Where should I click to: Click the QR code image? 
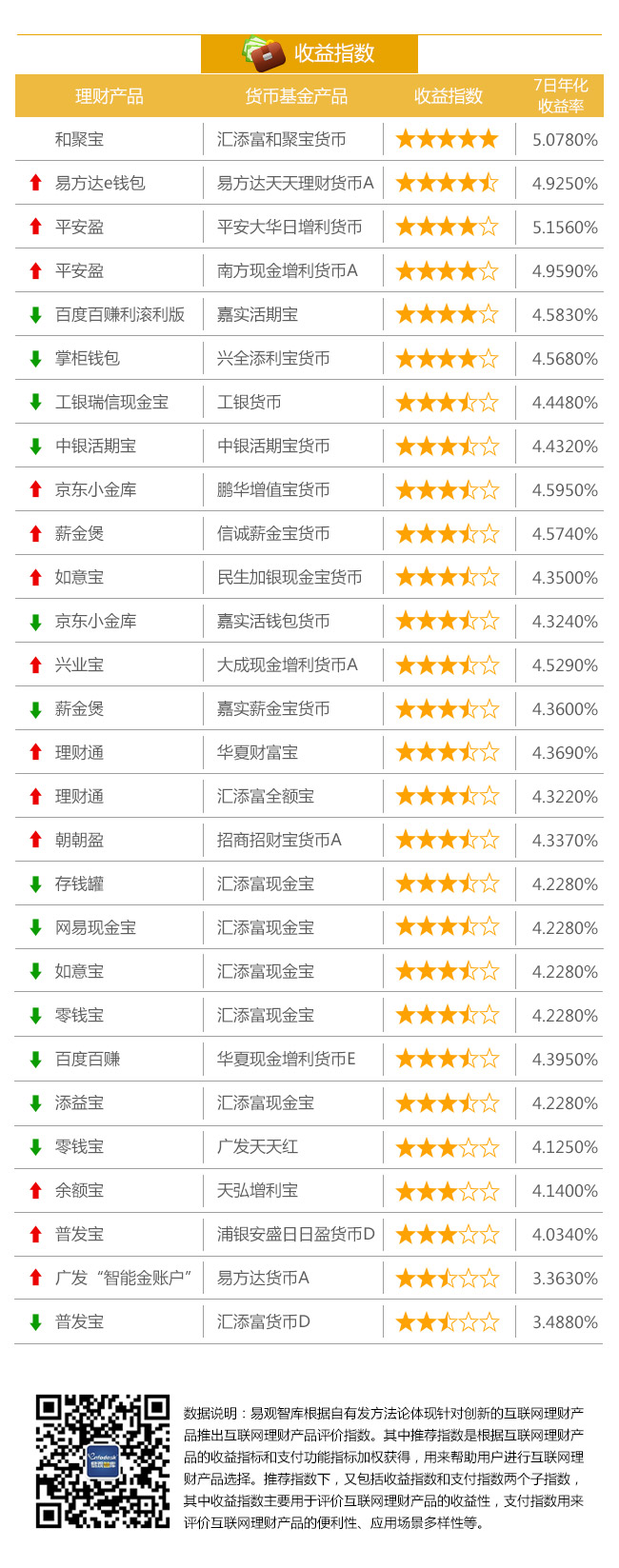coord(103,1461)
